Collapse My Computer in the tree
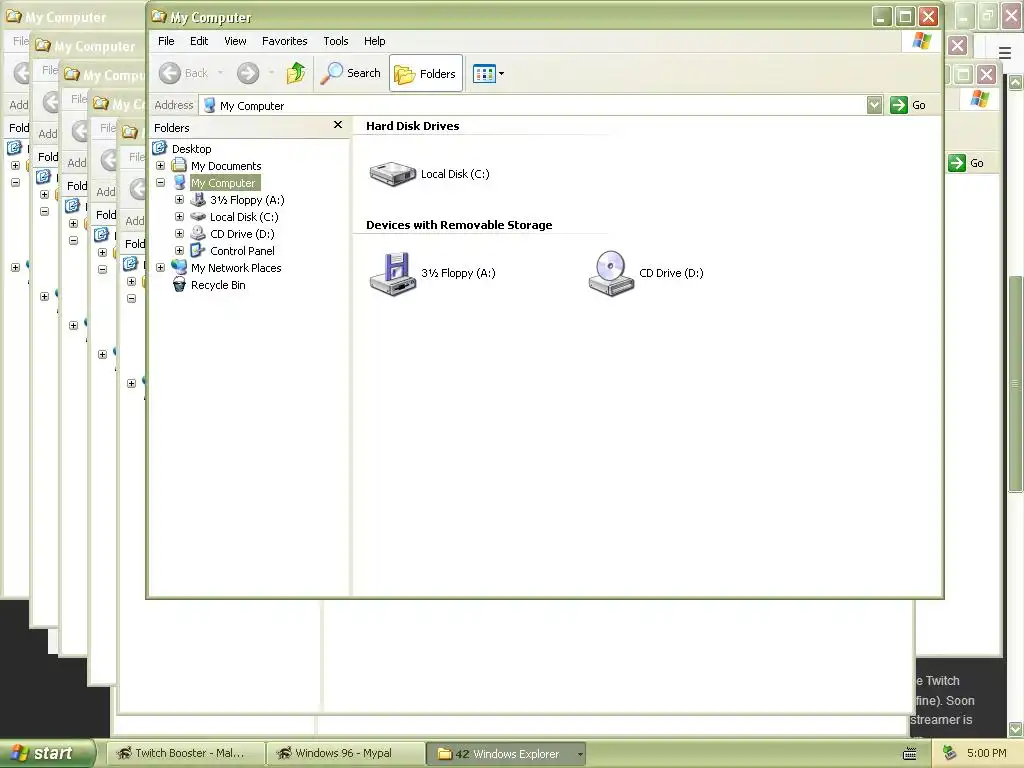This screenshot has height=768, width=1024. 161,183
